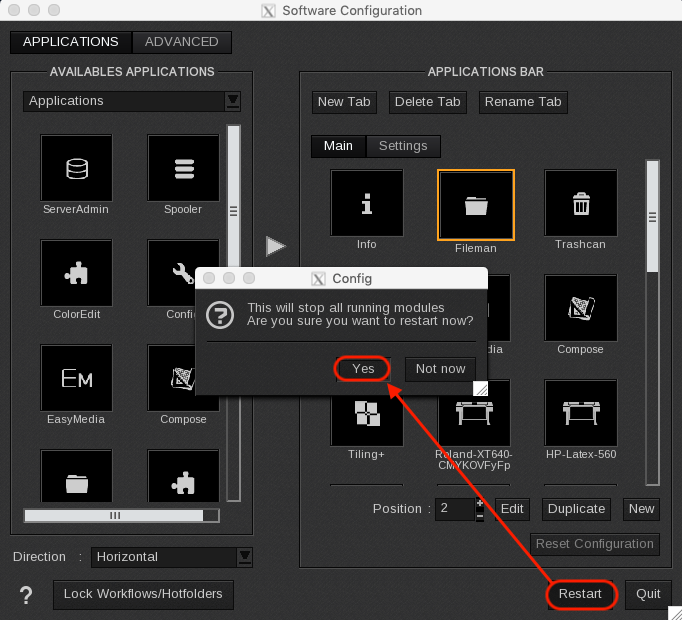Click the Reset Configuration button

[x=595, y=544]
